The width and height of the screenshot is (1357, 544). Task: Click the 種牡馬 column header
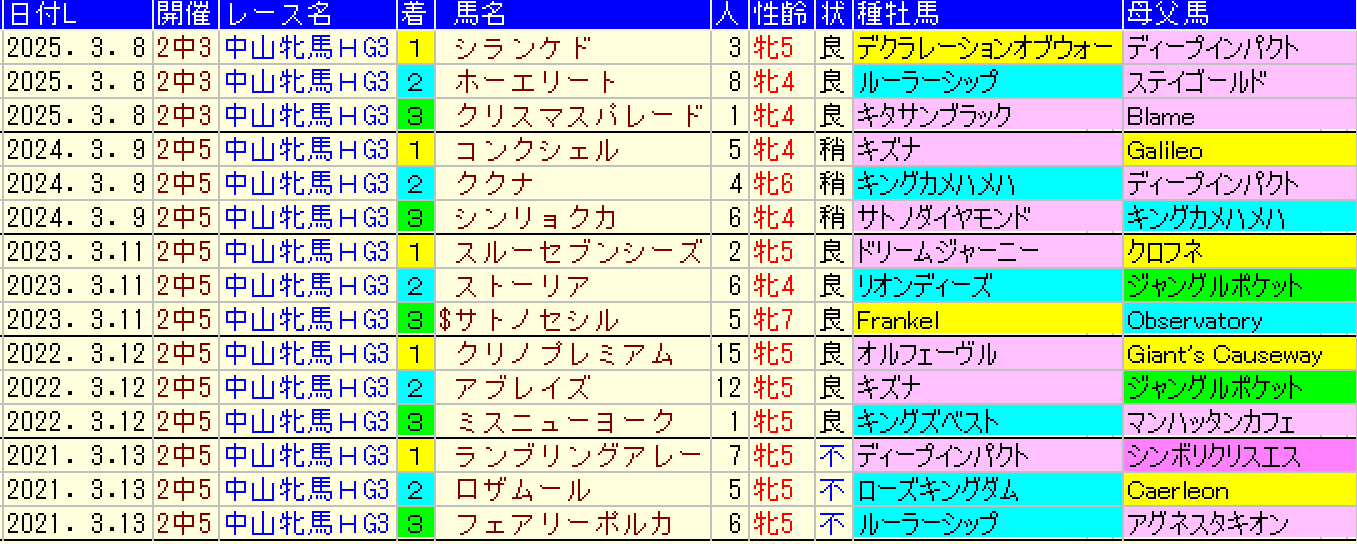point(897,14)
